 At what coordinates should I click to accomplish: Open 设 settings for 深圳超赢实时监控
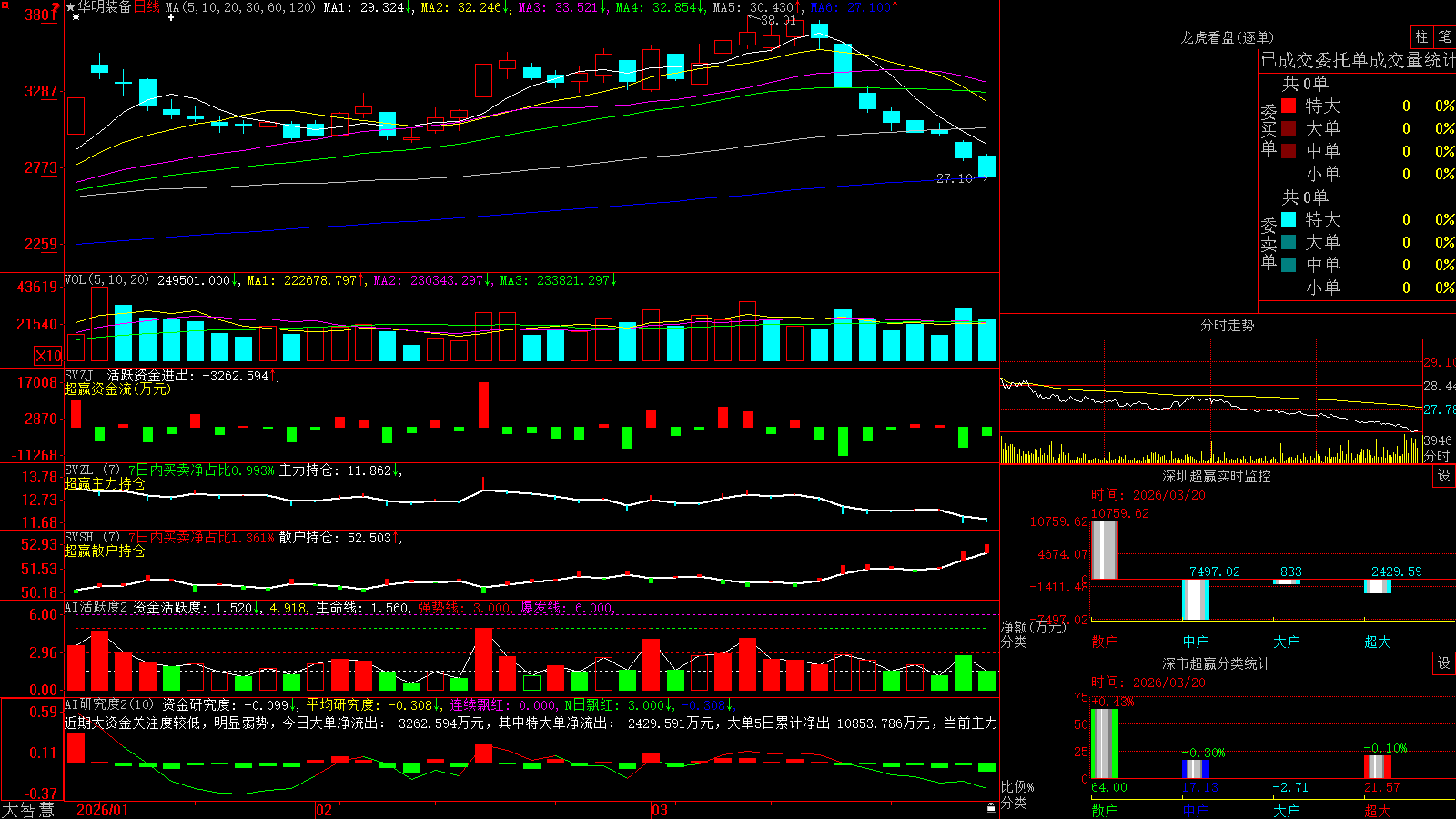tap(1444, 476)
